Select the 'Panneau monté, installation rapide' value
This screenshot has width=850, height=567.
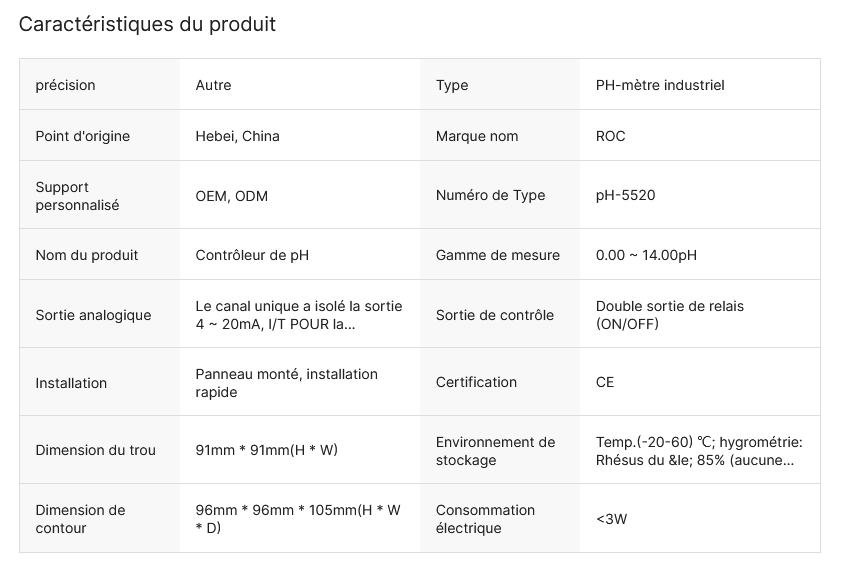tap(286, 383)
